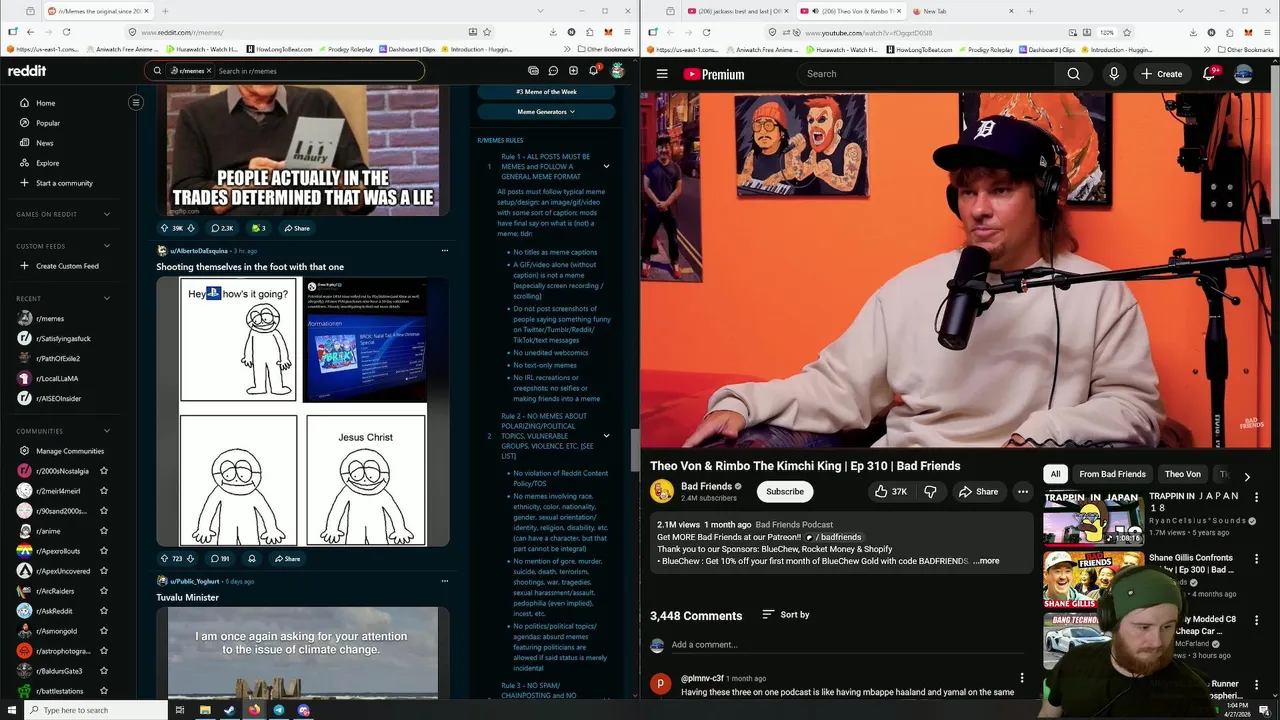Image resolution: width=1280 pixels, height=720 pixels.
Task: Click #3 Meme of the Week button
Action: click(x=546, y=91)
